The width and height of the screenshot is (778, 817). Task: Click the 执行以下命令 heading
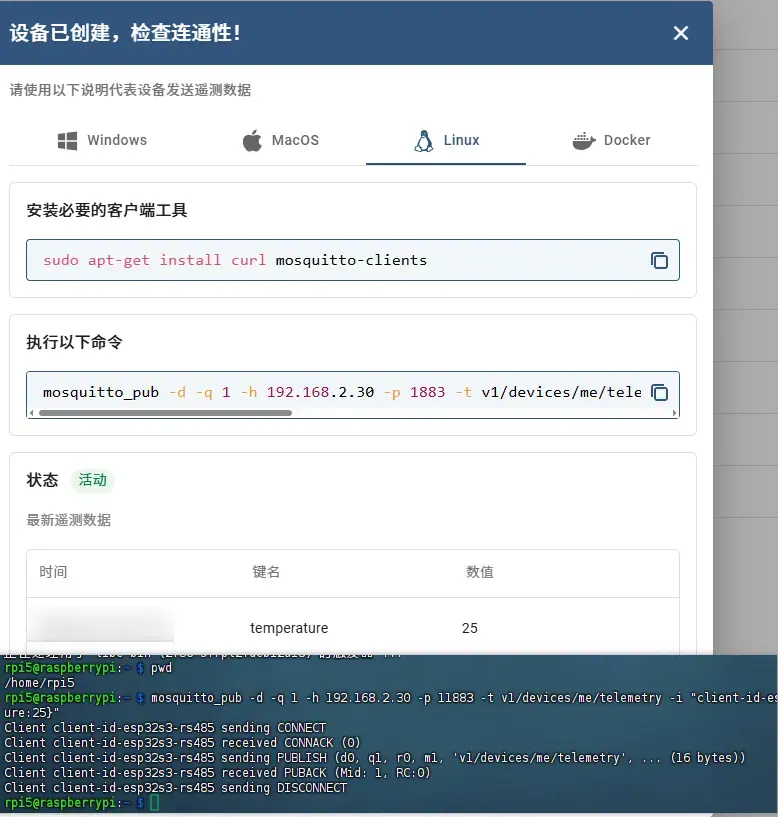[75, 342]
